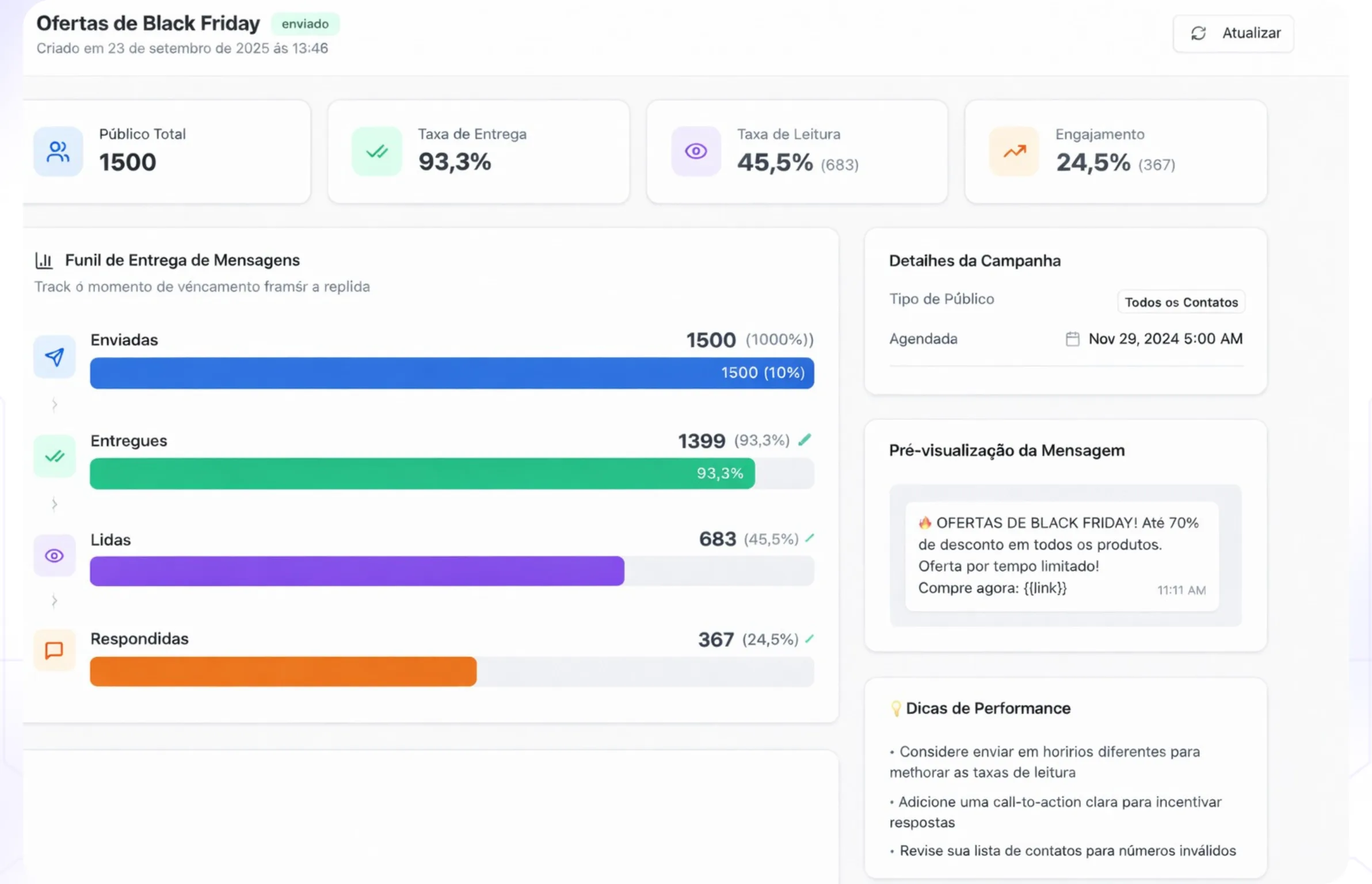Click the blue Enviadas progress bar
The height and width of the screenshot is (884, 1372).
452,373
